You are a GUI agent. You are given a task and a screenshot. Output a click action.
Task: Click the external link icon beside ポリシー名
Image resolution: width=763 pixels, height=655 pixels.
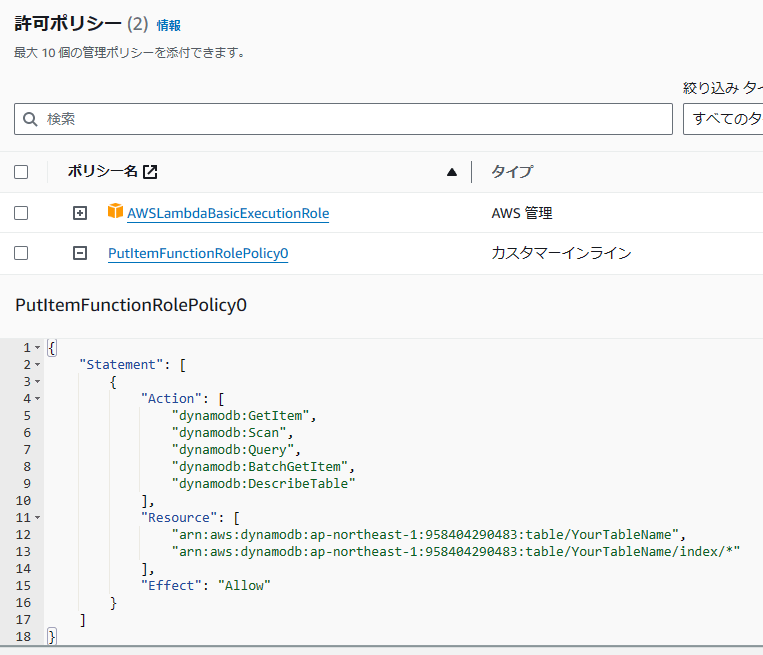pos(150,172)
